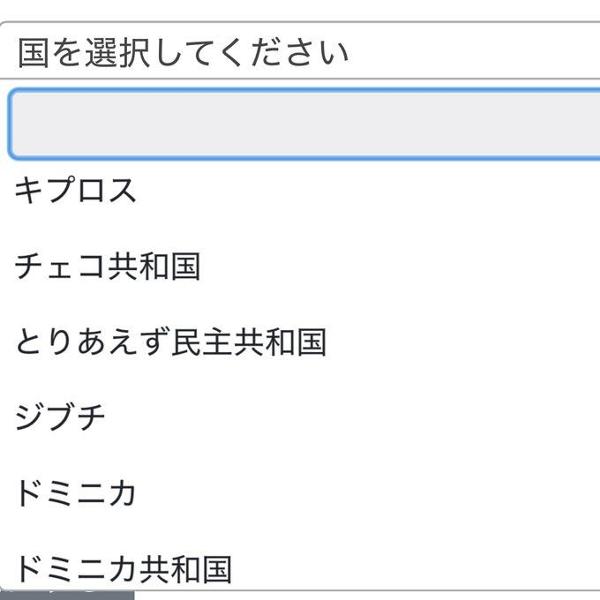Screen dimensions: 600x600
Task: Select キプロス from the list
Action: [x=76, y=190]
